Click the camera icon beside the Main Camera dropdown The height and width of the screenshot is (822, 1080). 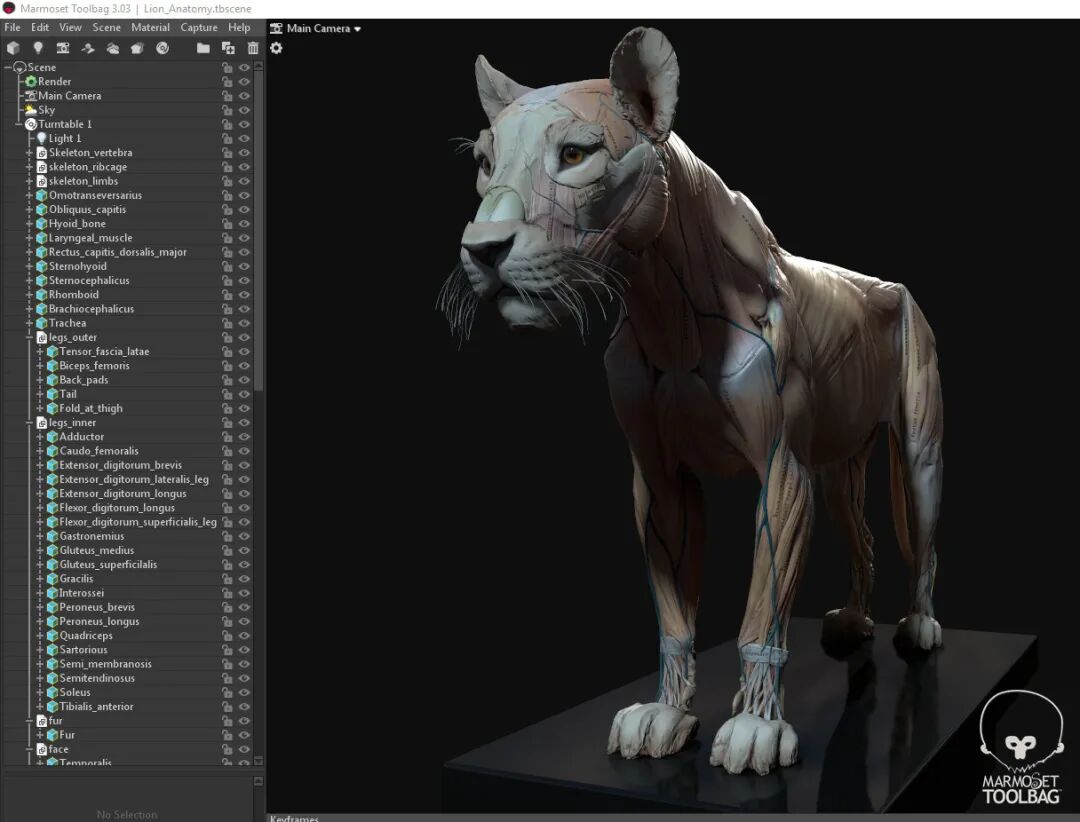[x=276, y=28]
